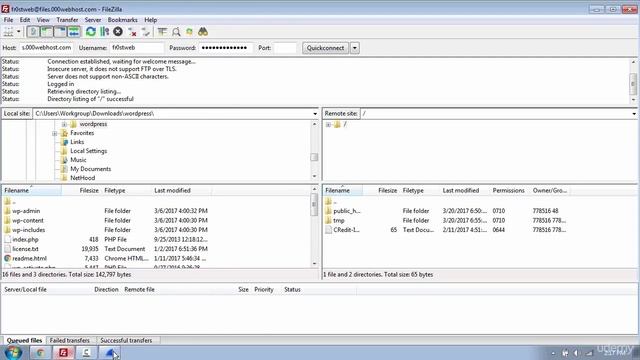Viewport: 640px width, 360px height.
Task: Select the remote CRedit-1... file icon
Action: point(329,230)
